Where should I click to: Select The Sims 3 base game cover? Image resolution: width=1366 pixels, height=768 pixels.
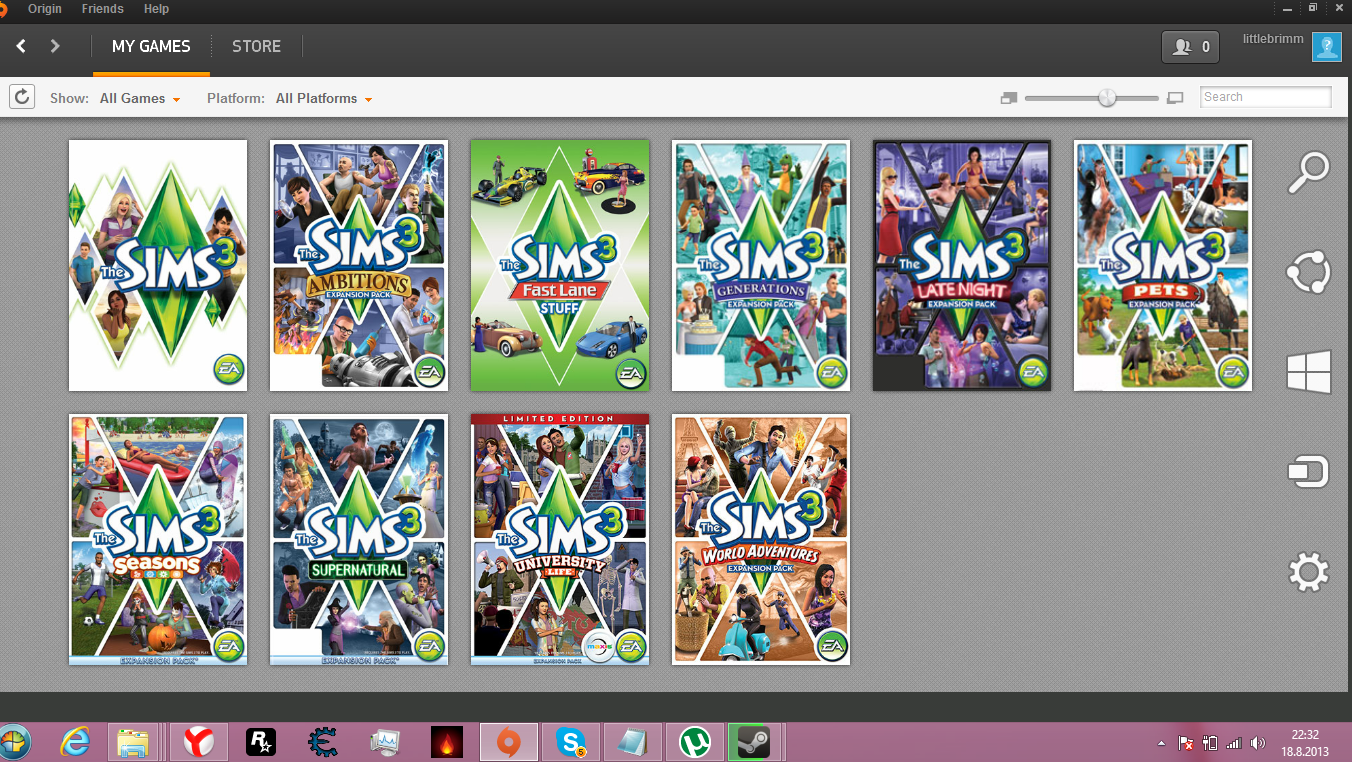pyautogui.click(x=158, y=265)
